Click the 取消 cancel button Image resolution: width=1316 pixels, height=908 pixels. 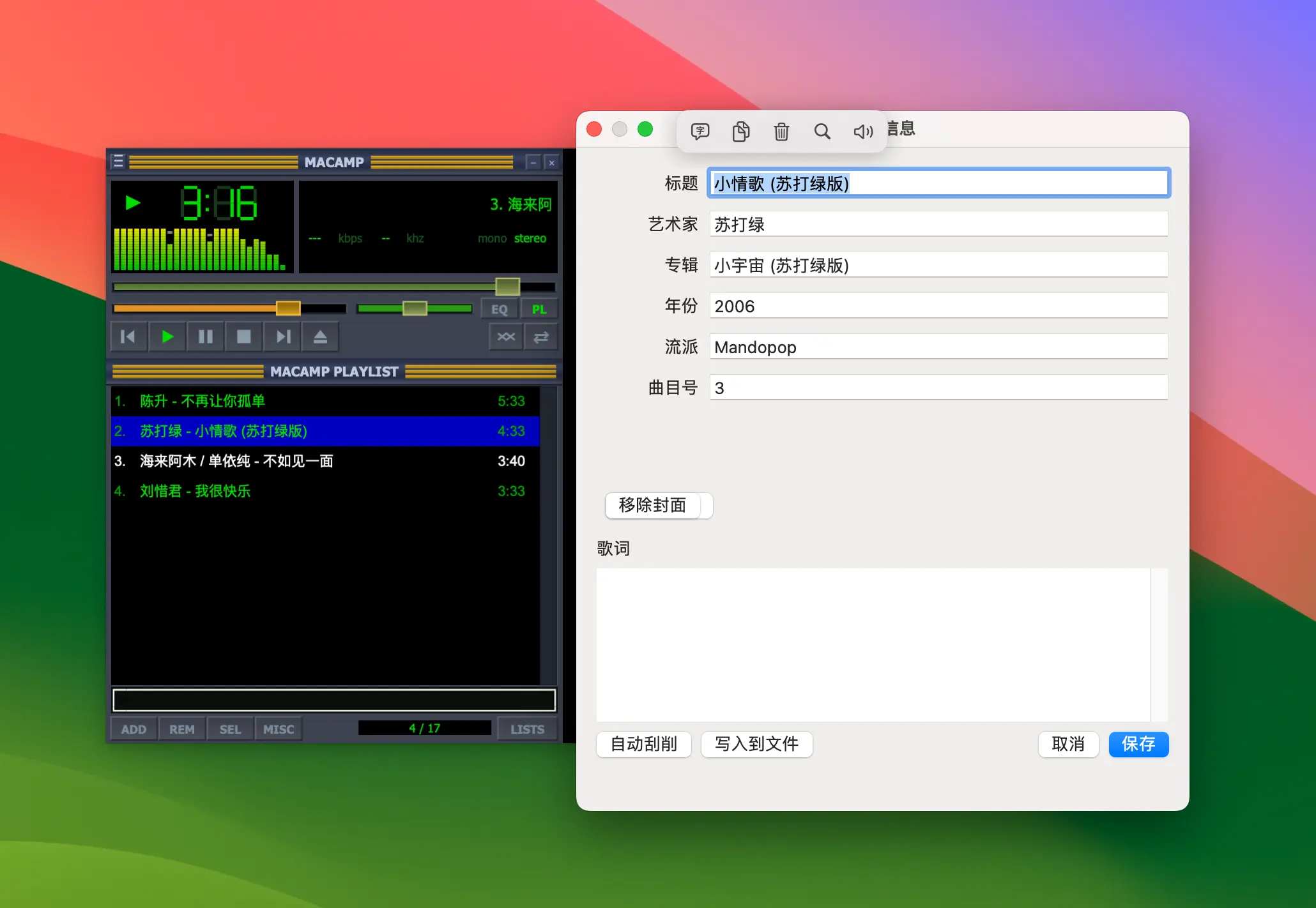[1068, 744]
